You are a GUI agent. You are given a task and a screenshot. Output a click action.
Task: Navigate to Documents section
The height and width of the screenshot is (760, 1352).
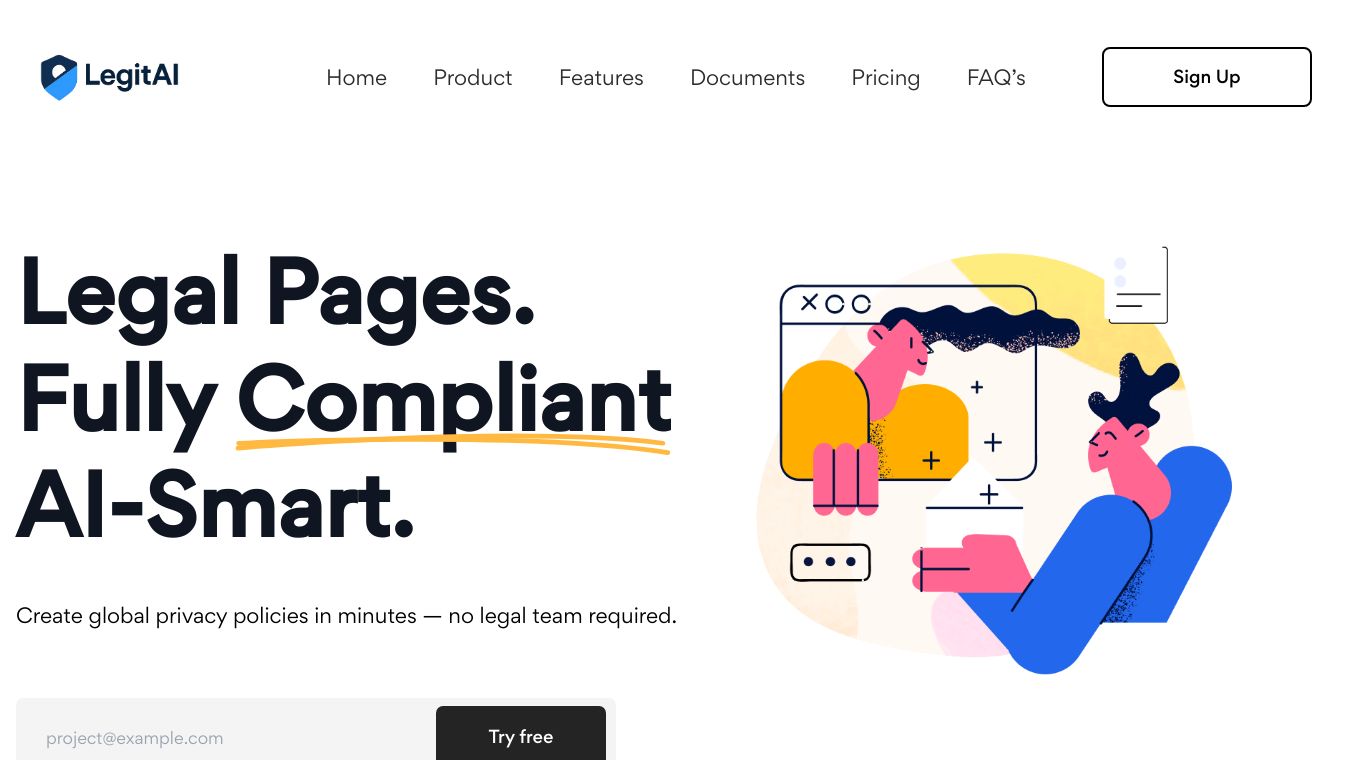747,78
